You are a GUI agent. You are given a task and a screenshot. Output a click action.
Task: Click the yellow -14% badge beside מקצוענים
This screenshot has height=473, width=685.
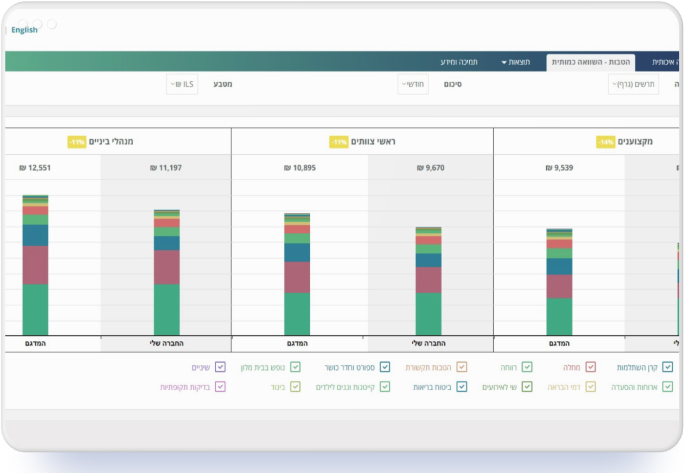coord(605,142)
